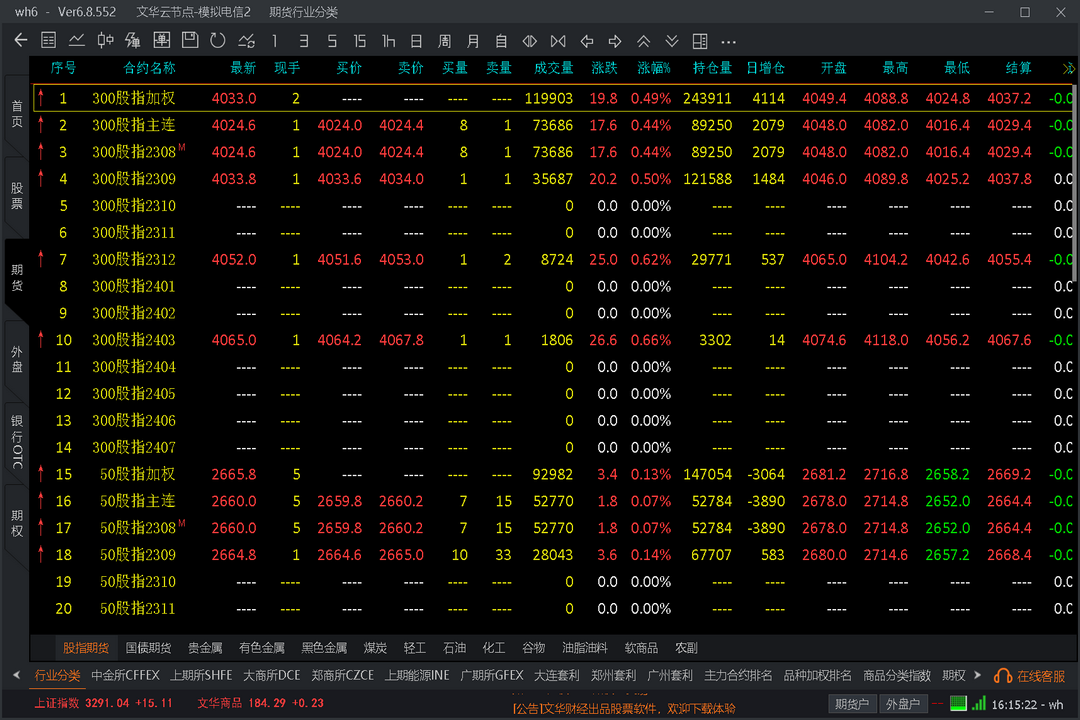Expand more tools via the ellipsis button

728,41
